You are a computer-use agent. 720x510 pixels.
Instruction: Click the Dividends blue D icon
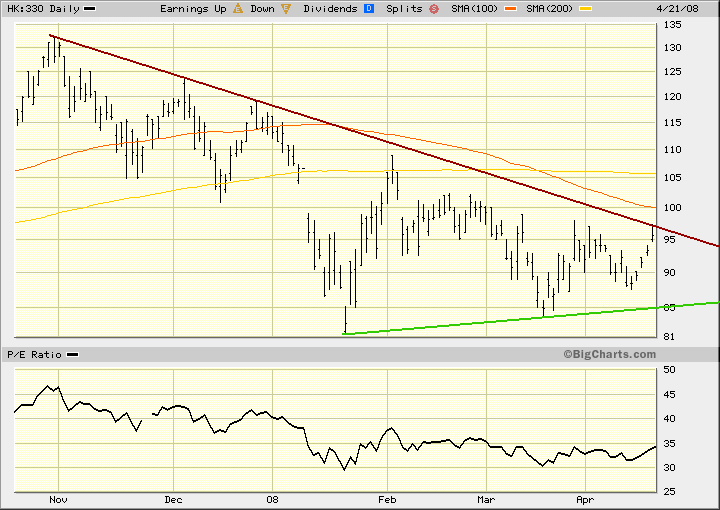369,8
